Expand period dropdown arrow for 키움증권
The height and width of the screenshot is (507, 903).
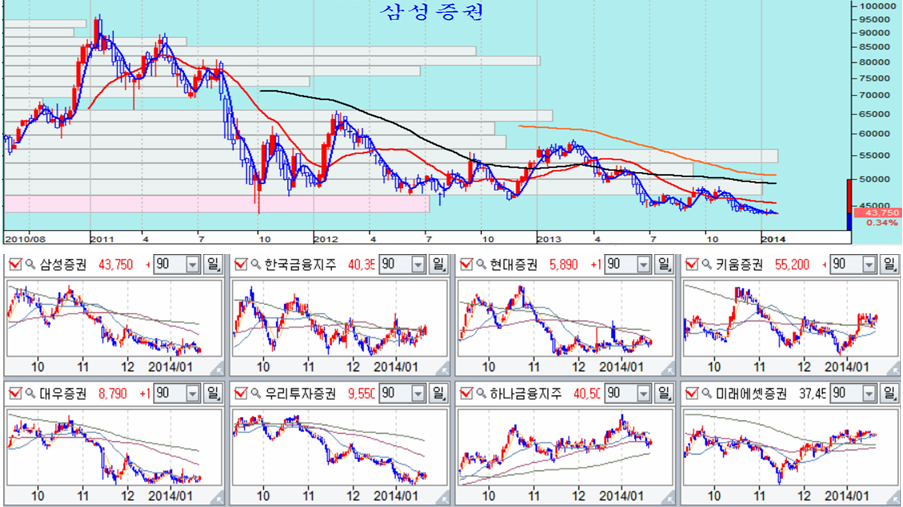(x=870, y=264)
